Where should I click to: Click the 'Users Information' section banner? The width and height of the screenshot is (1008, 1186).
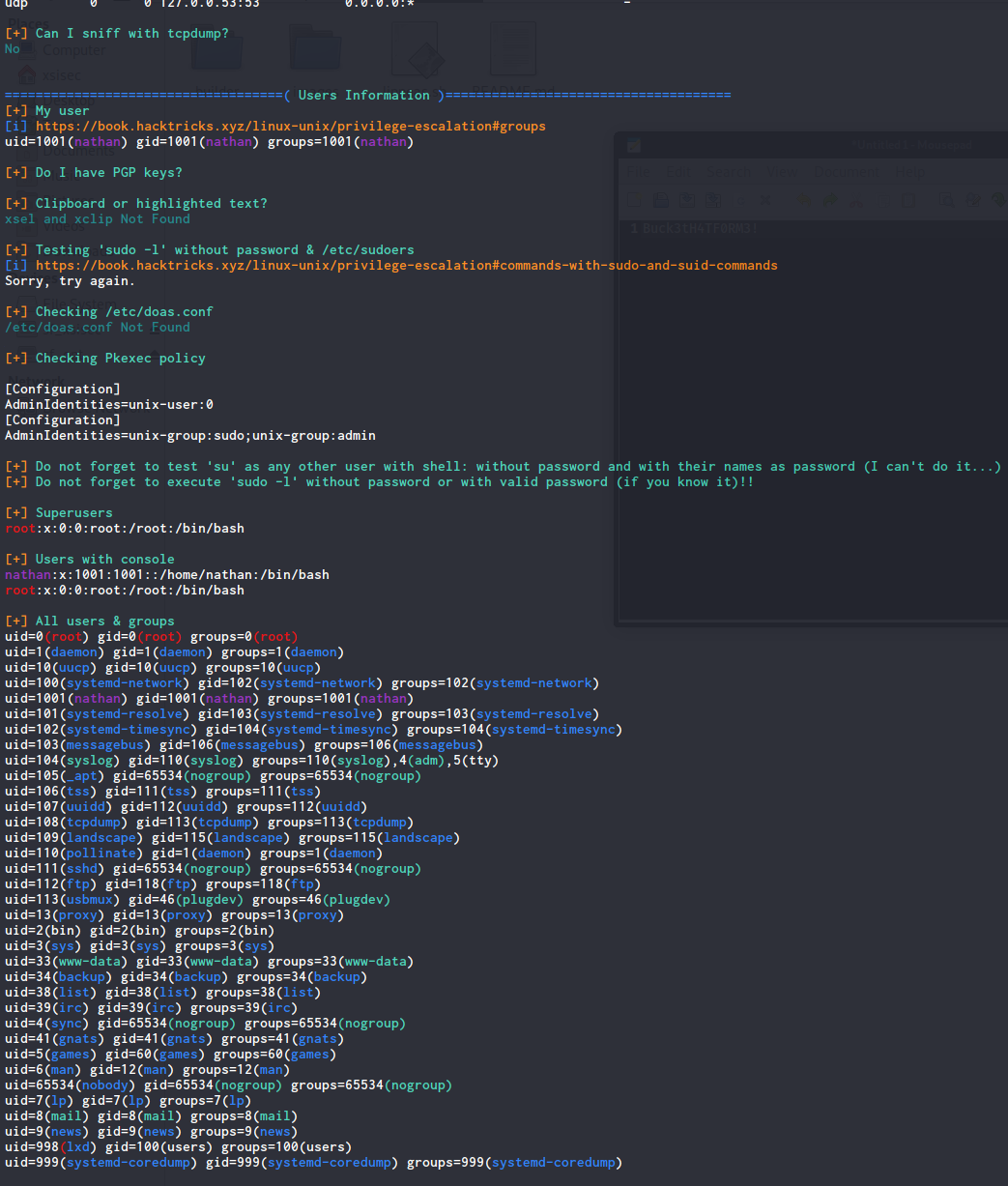[367, 96]
